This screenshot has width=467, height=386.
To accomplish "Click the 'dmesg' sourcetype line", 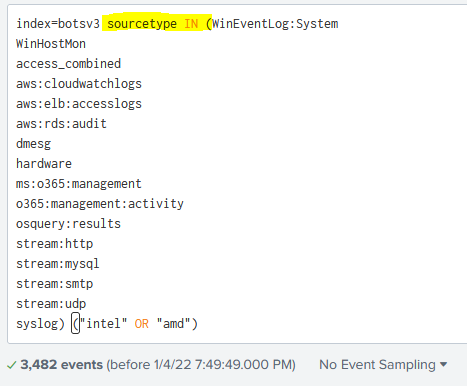I will click(33, 144).
